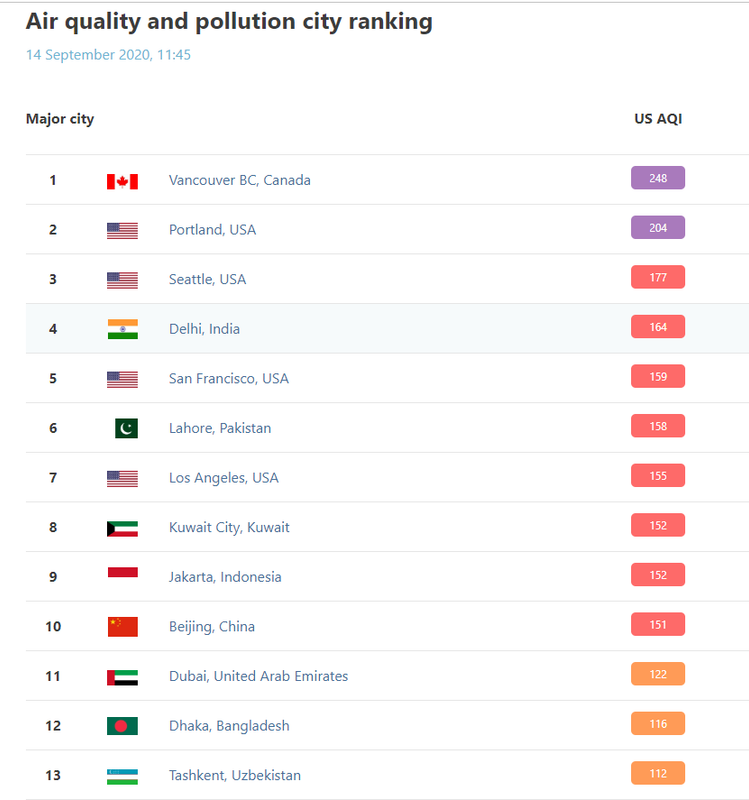Click the Bangladesh flag icon

pos(122,726)
